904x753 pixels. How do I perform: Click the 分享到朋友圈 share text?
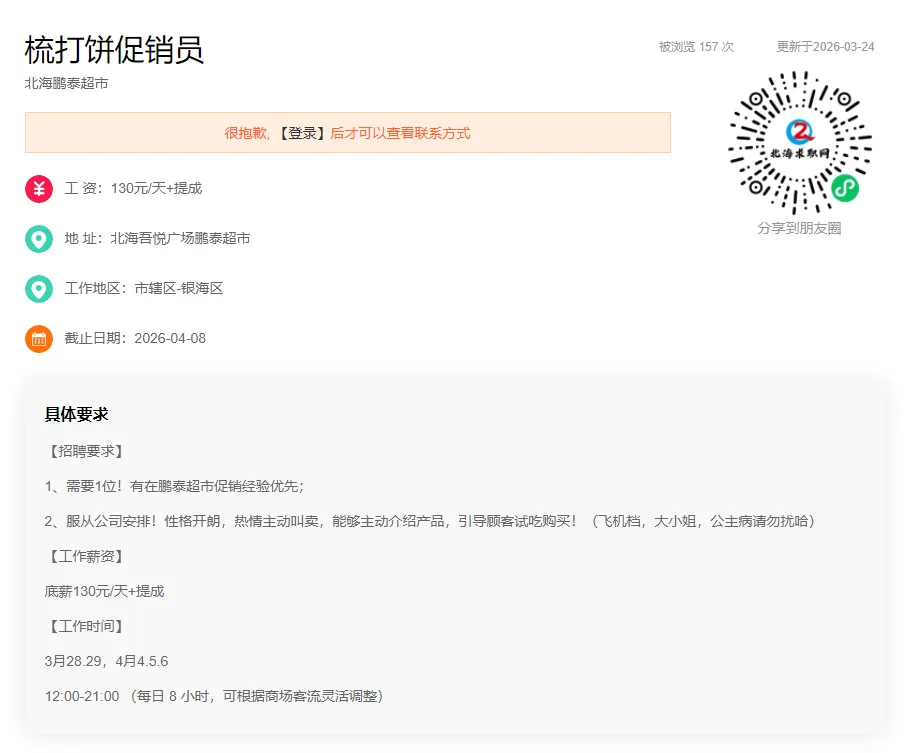click(800, 228)
